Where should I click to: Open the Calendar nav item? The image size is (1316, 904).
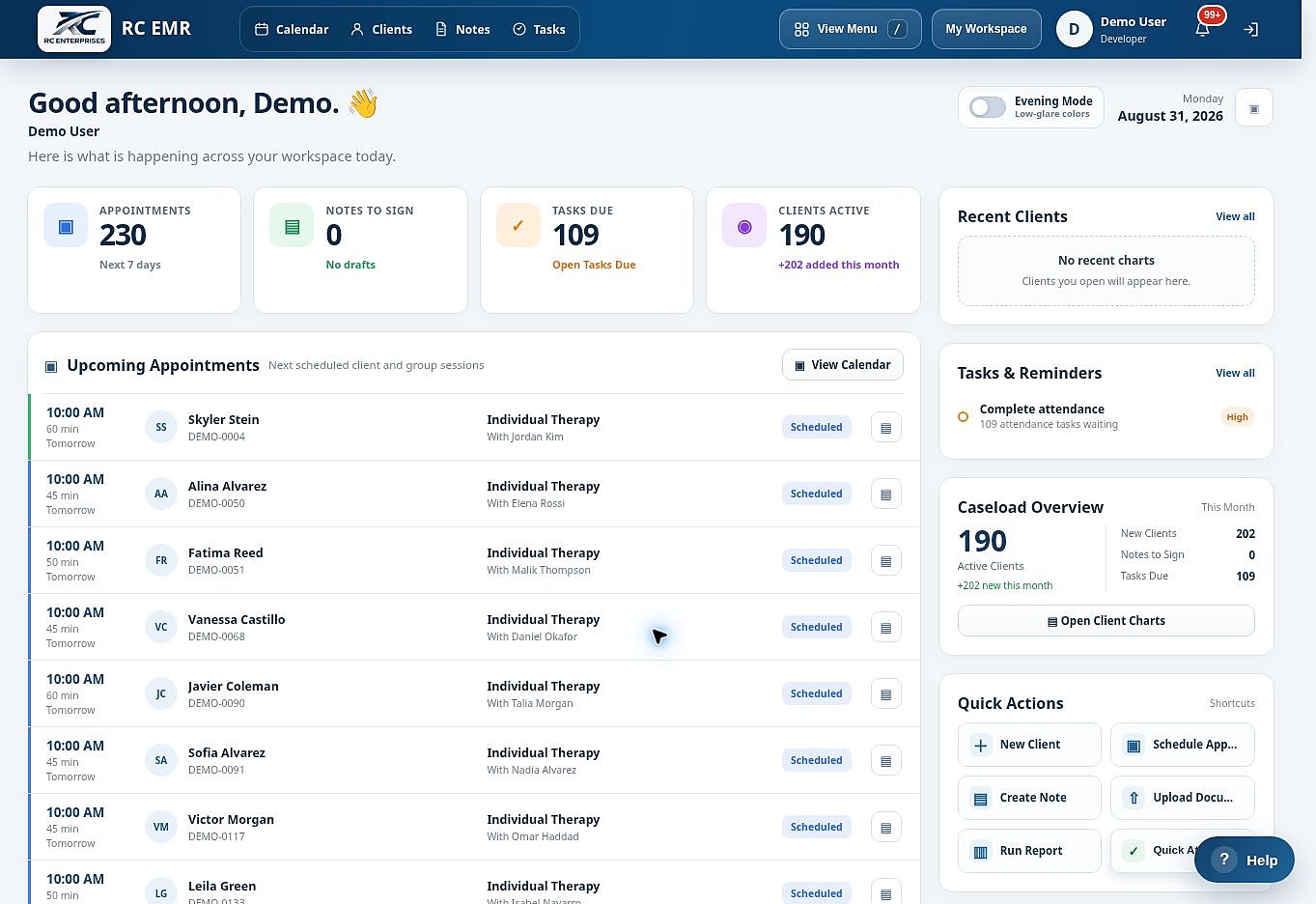[292, 29]
